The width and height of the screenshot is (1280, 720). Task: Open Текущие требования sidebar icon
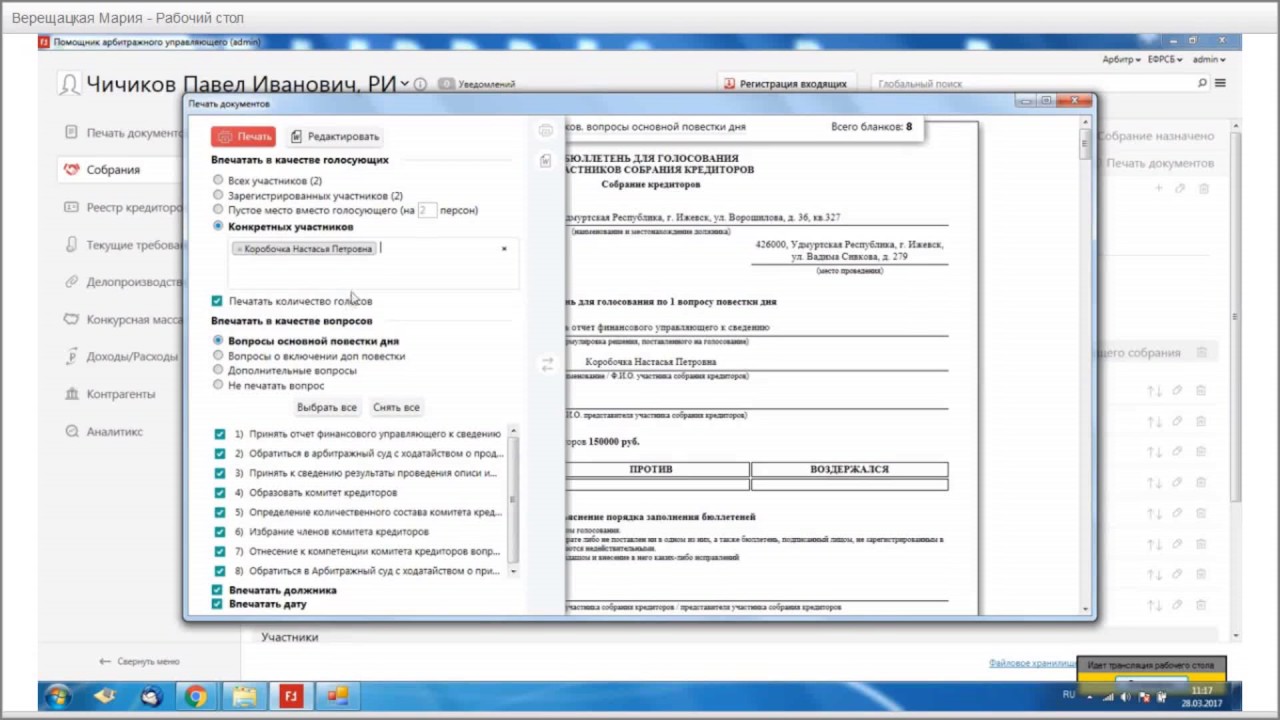(x=70, y=244)
